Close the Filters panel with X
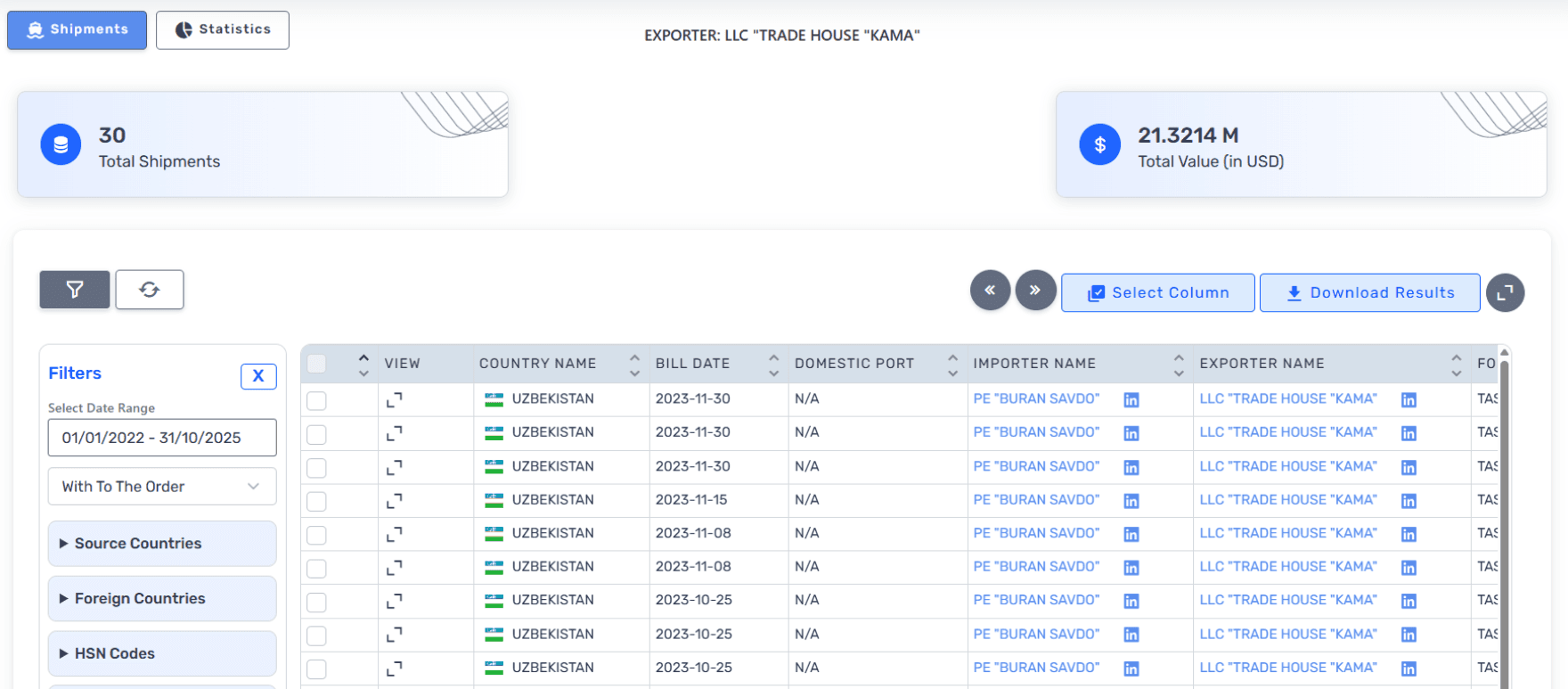1568x689 pixels. 258,376
